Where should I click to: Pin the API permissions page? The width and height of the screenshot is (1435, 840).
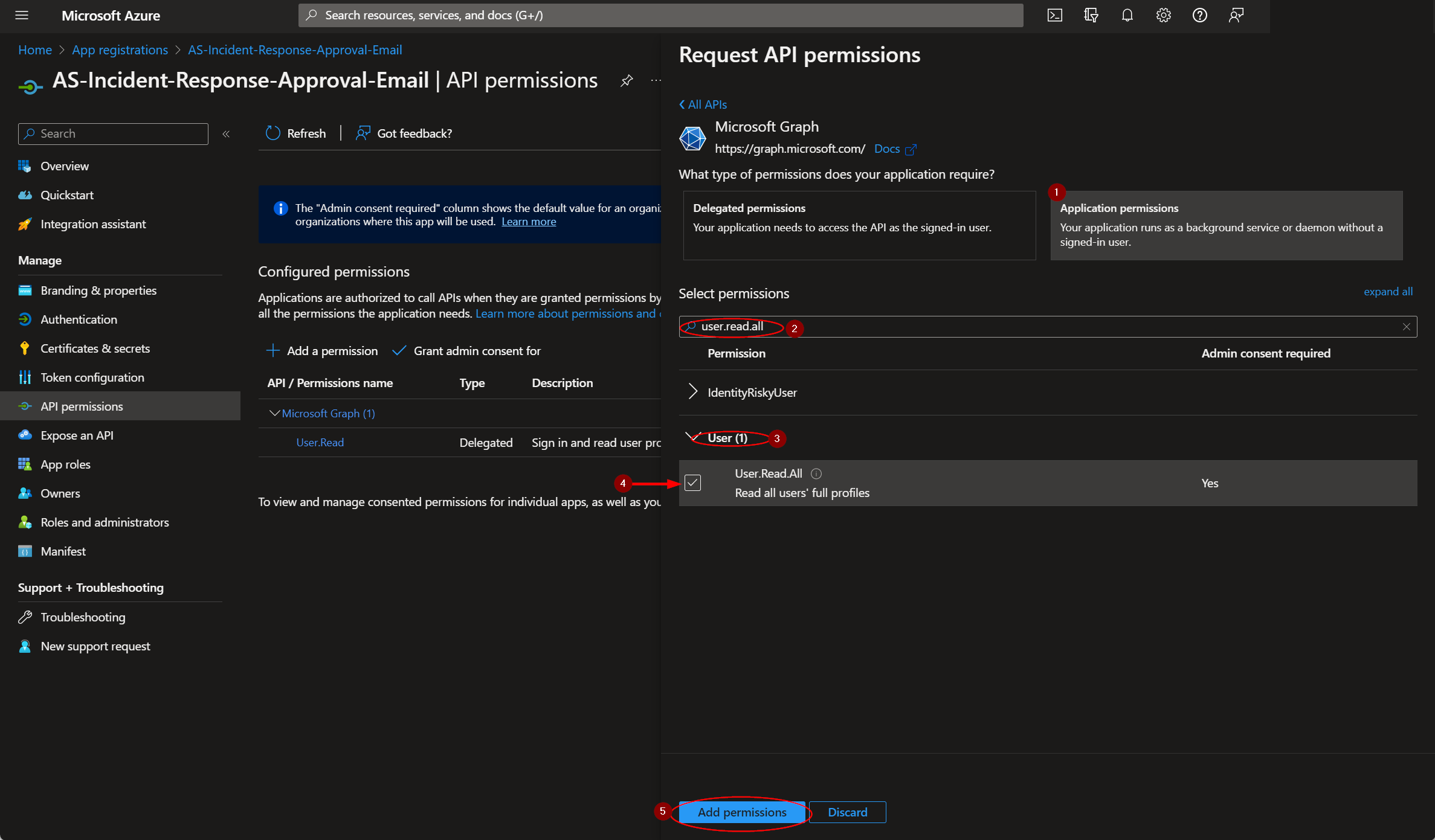pos(627,80)
